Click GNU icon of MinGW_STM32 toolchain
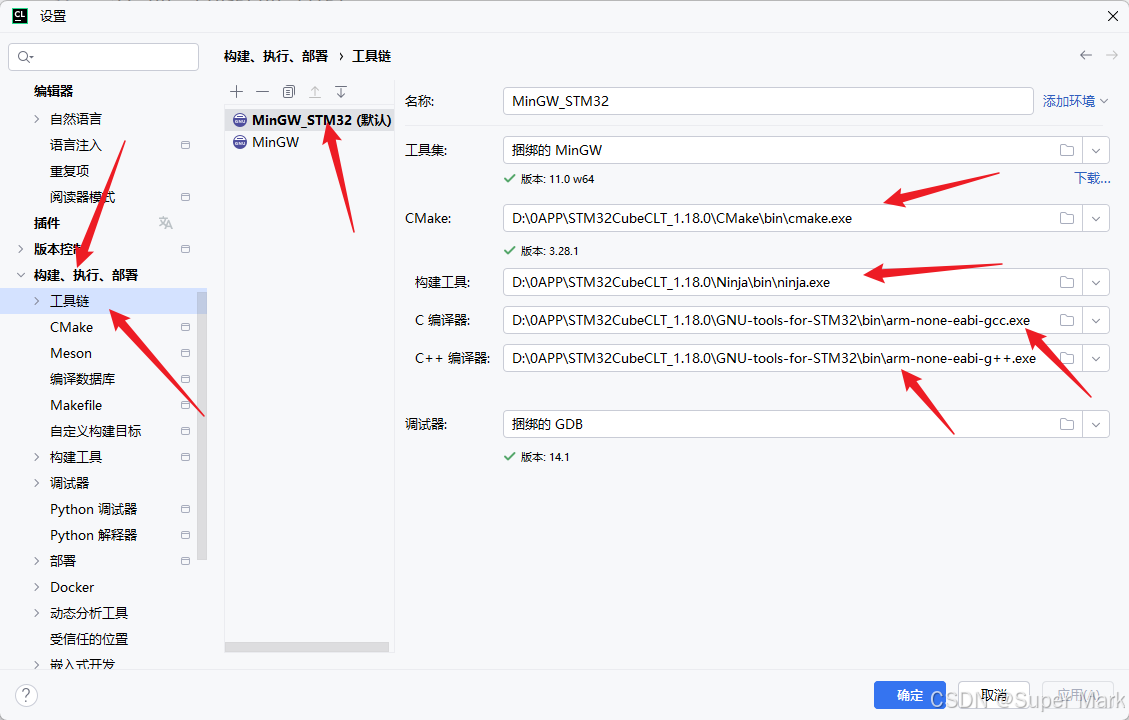This screenshot has width=1129, height=720. [x=240, y=120]
